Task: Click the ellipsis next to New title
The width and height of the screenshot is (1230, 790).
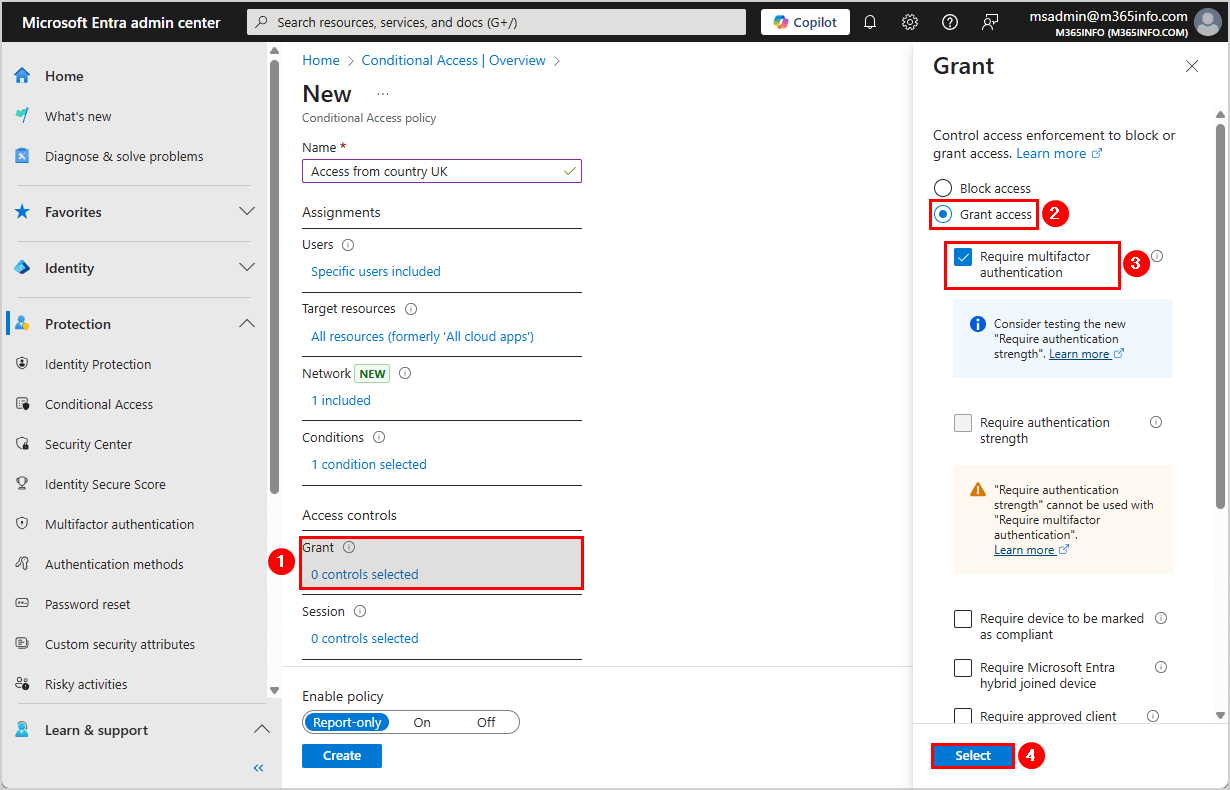Action: 382,94
